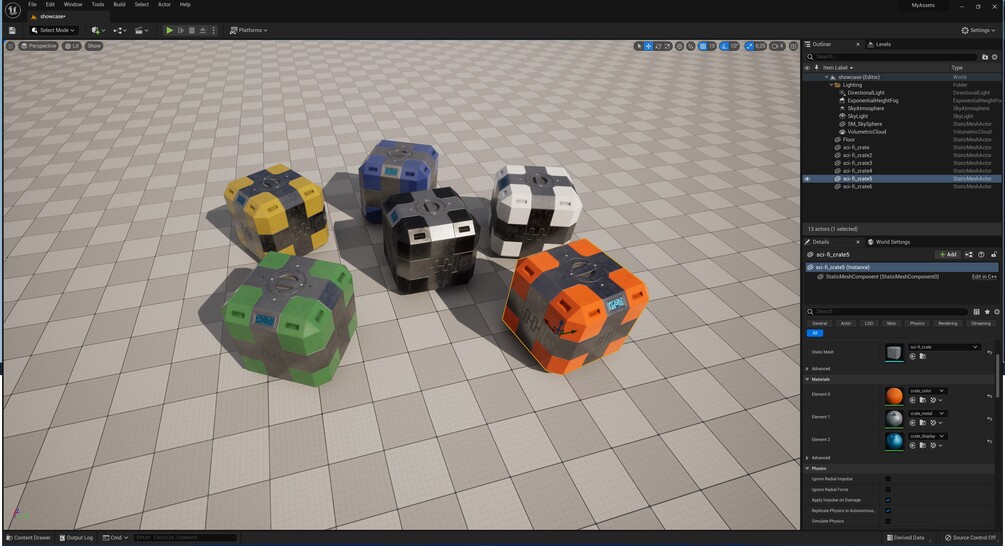Screen dimensions: 1005x546
Task: Click the maximize viewport layout icon
Action: pos(793,46)
